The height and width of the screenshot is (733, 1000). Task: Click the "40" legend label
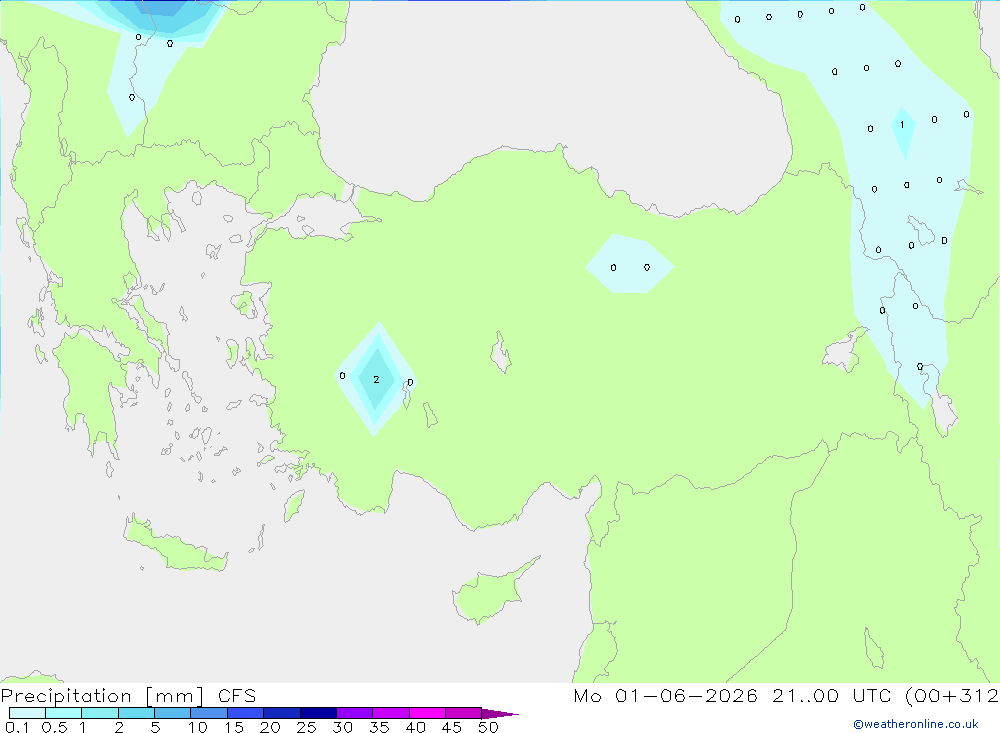click(x=415, y=727)
